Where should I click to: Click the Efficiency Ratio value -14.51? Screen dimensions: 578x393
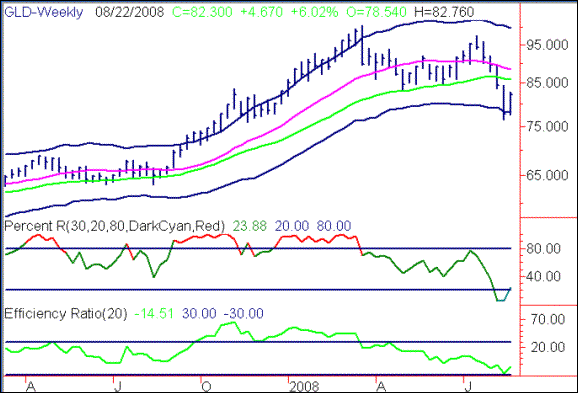[x=154, y=314]
